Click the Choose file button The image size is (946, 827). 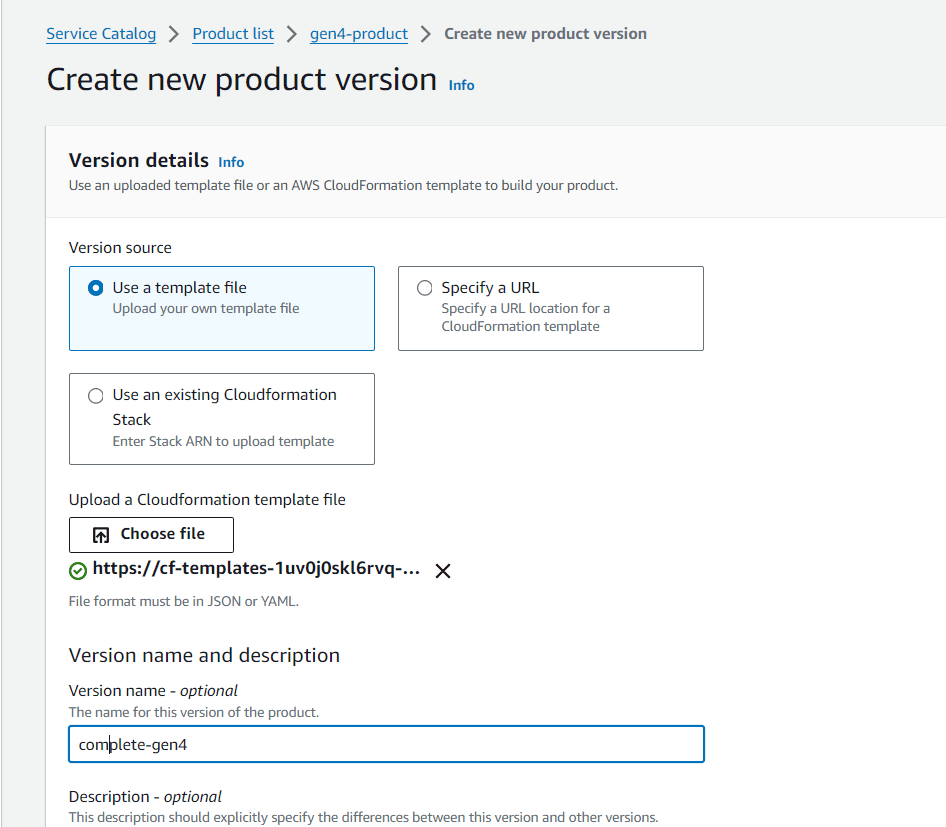(x=151, y=534)
